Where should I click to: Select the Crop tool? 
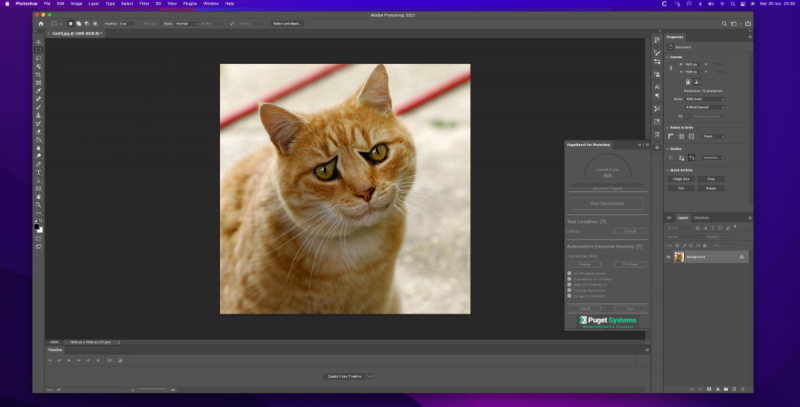(x=38, y=74)
